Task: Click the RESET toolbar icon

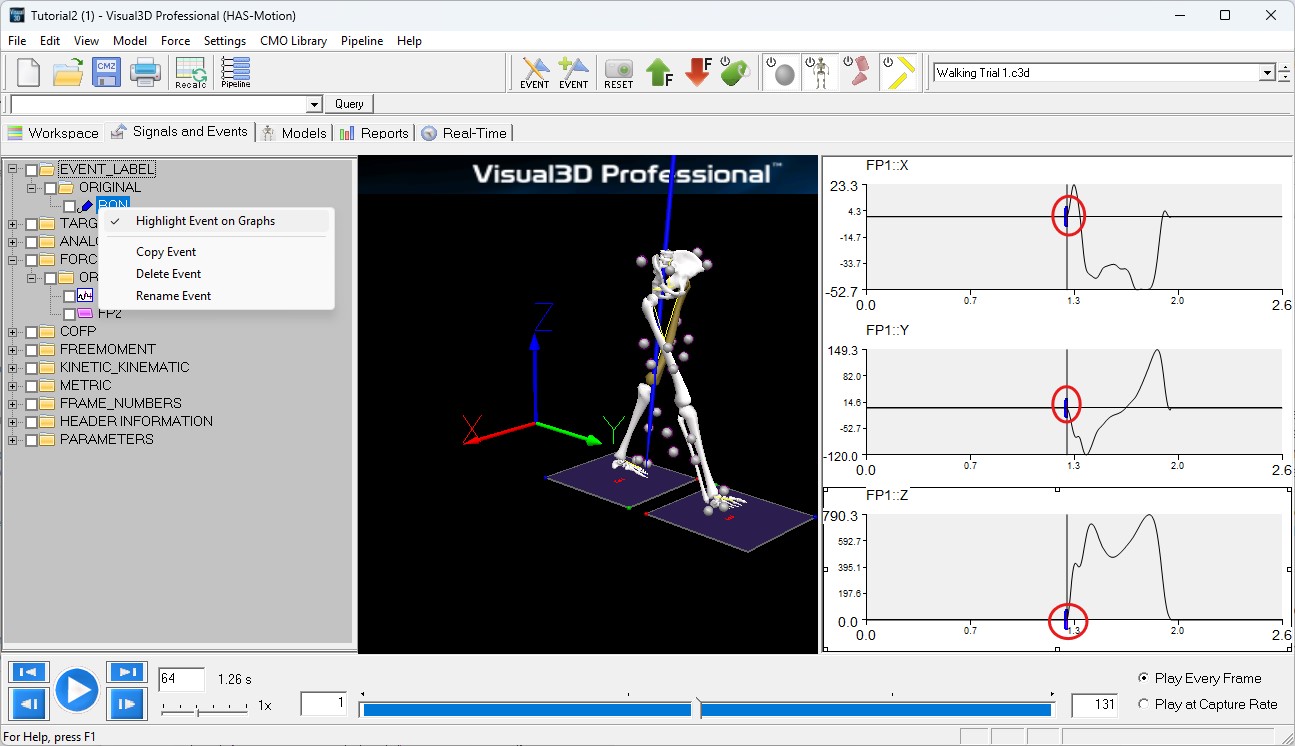Action: [x=619, y=73]
